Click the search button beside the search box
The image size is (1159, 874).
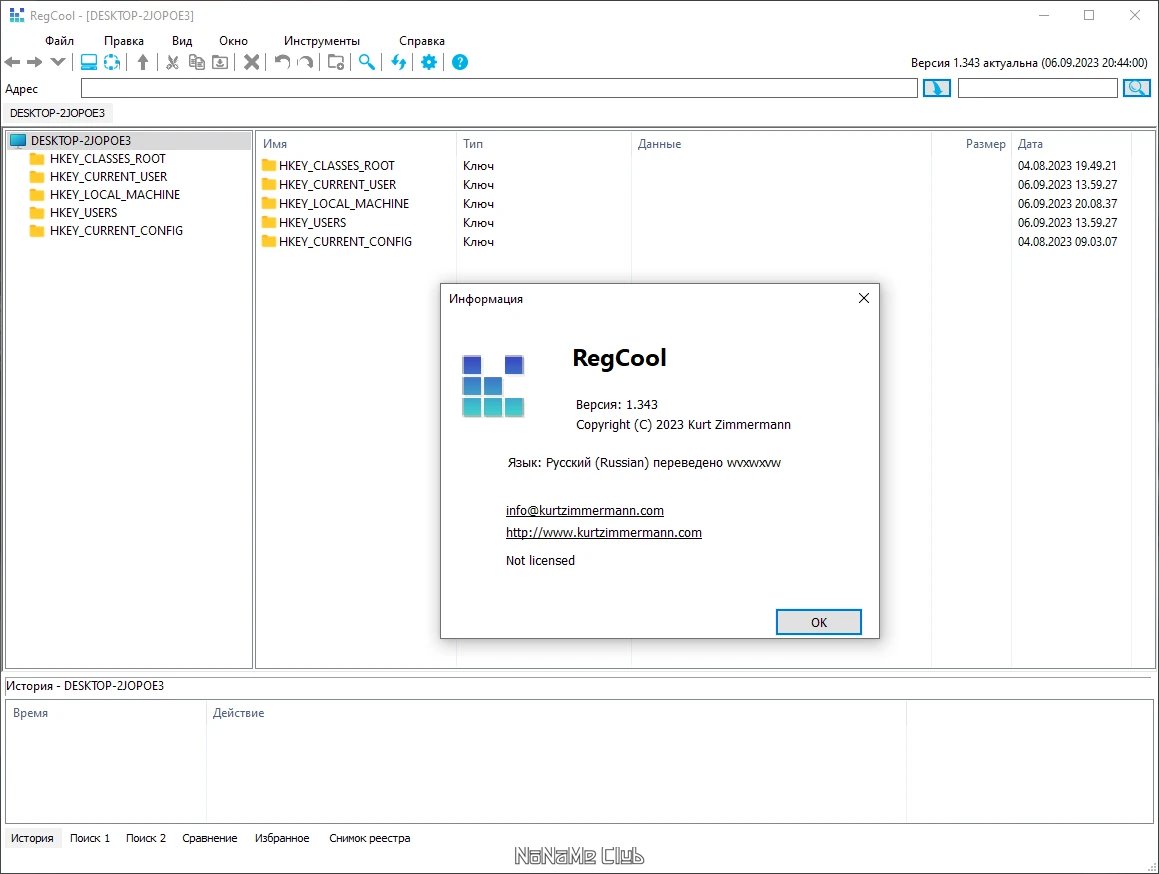pos(1137,88)
